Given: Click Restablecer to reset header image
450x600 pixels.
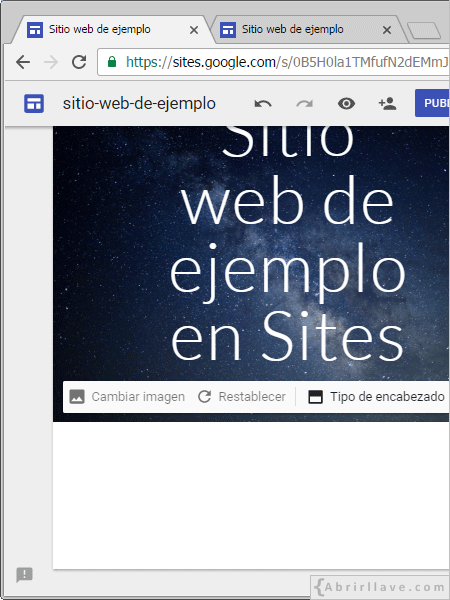Looking at the screenshot, I should [242, 397].
